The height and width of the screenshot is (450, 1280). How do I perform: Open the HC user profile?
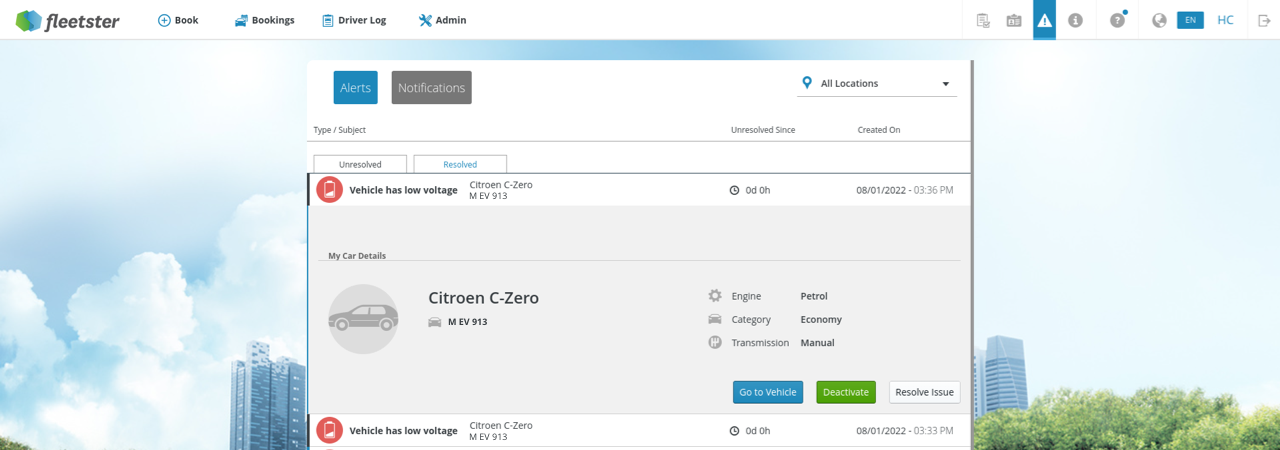point(1225,20)
